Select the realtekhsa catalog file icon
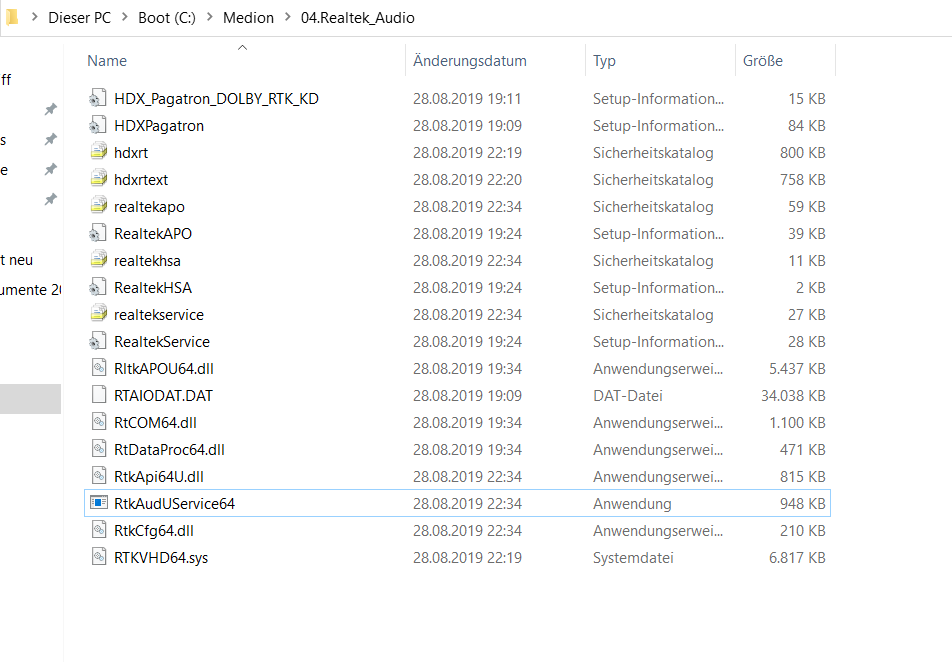 97,261
